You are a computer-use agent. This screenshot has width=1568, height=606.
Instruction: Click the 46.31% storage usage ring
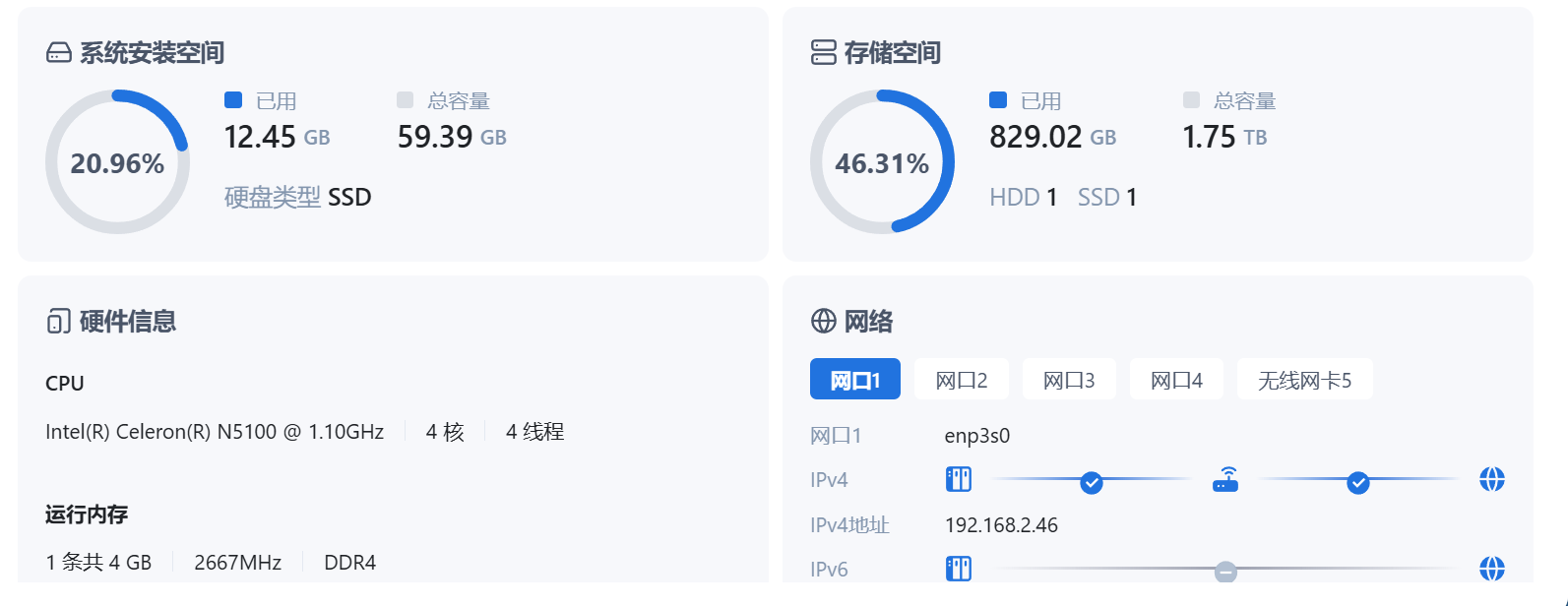pos(882,162)
